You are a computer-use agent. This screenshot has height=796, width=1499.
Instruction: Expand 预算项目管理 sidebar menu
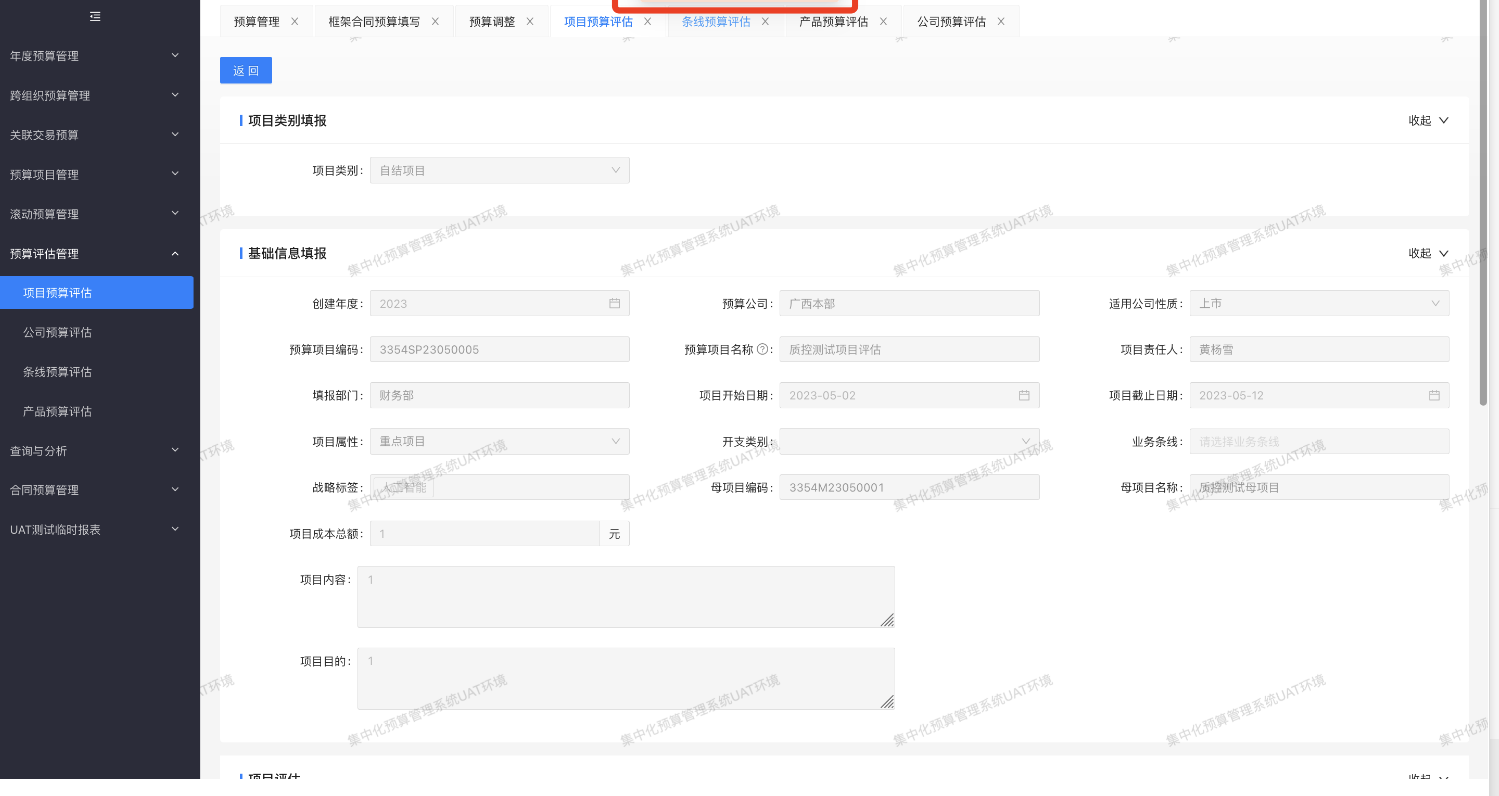(x=97, y=174)
